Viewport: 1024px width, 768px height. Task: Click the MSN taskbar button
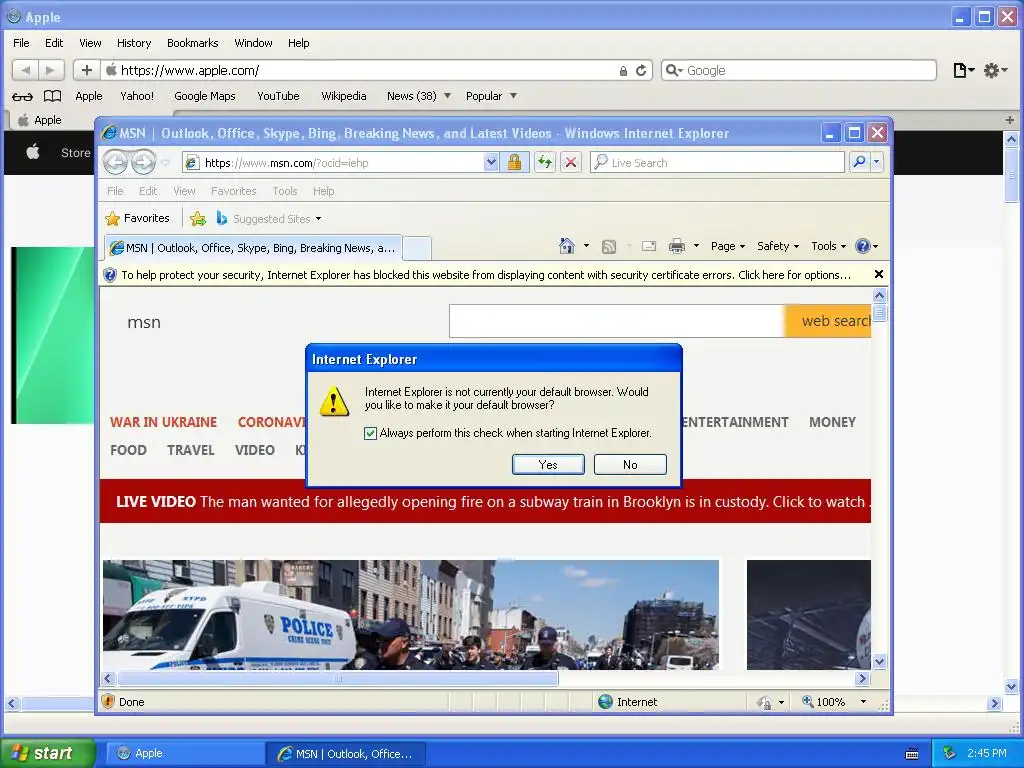346,753
